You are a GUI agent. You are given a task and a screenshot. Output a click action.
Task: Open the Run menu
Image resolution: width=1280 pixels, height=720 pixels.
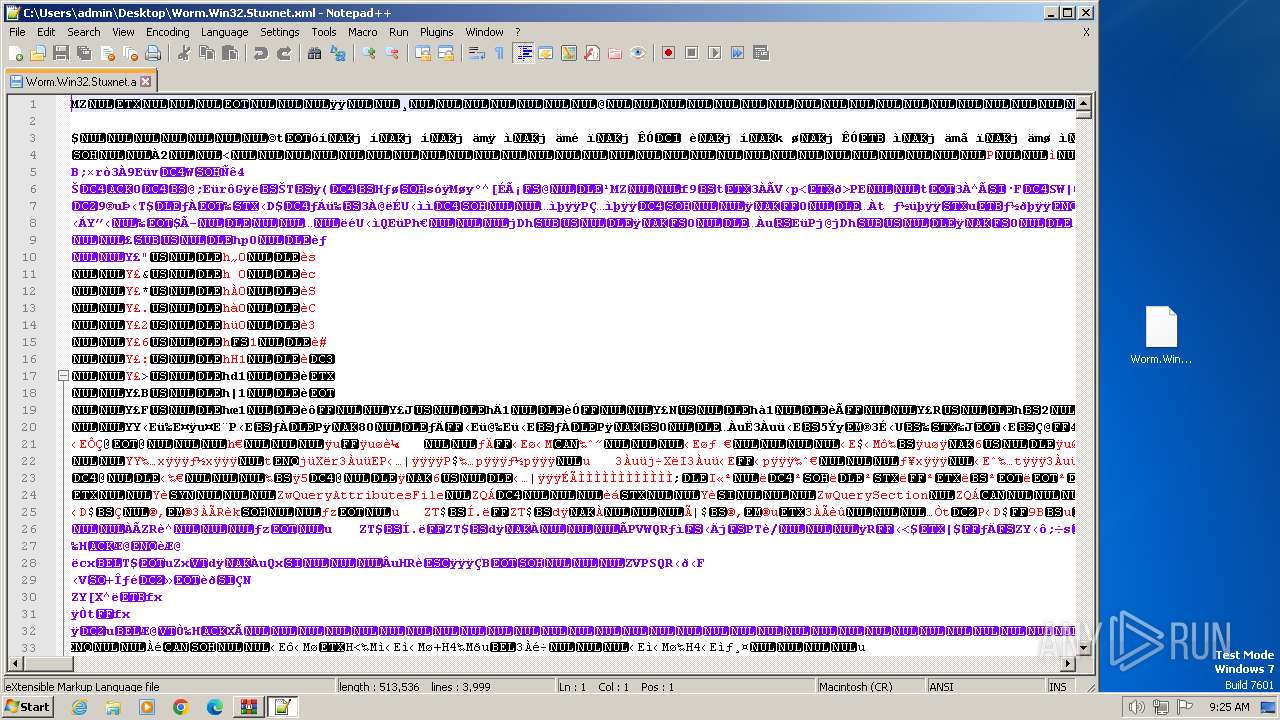coord(399,32)
